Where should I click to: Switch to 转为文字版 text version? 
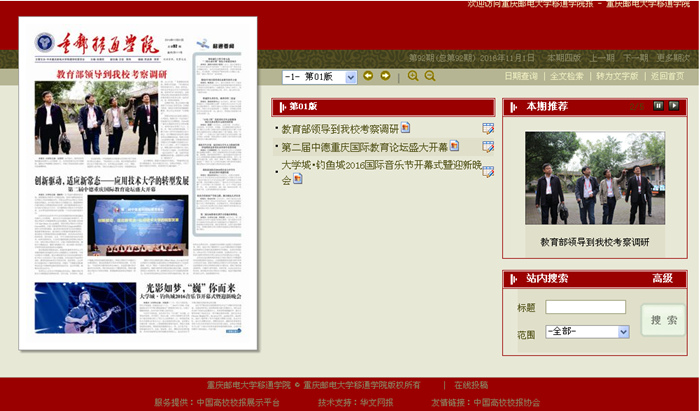tap(618, 76)
